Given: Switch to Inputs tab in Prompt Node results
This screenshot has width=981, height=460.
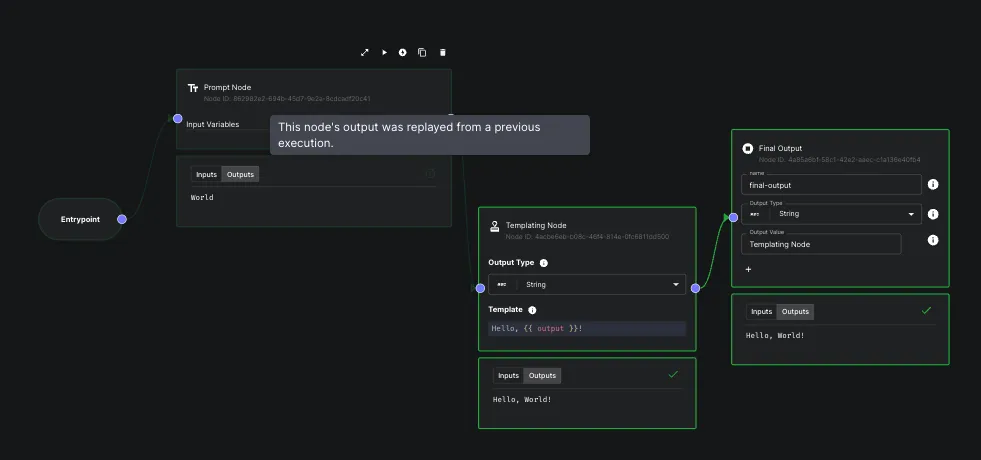Looking at the screenshot, I should [x=206, y=175].
